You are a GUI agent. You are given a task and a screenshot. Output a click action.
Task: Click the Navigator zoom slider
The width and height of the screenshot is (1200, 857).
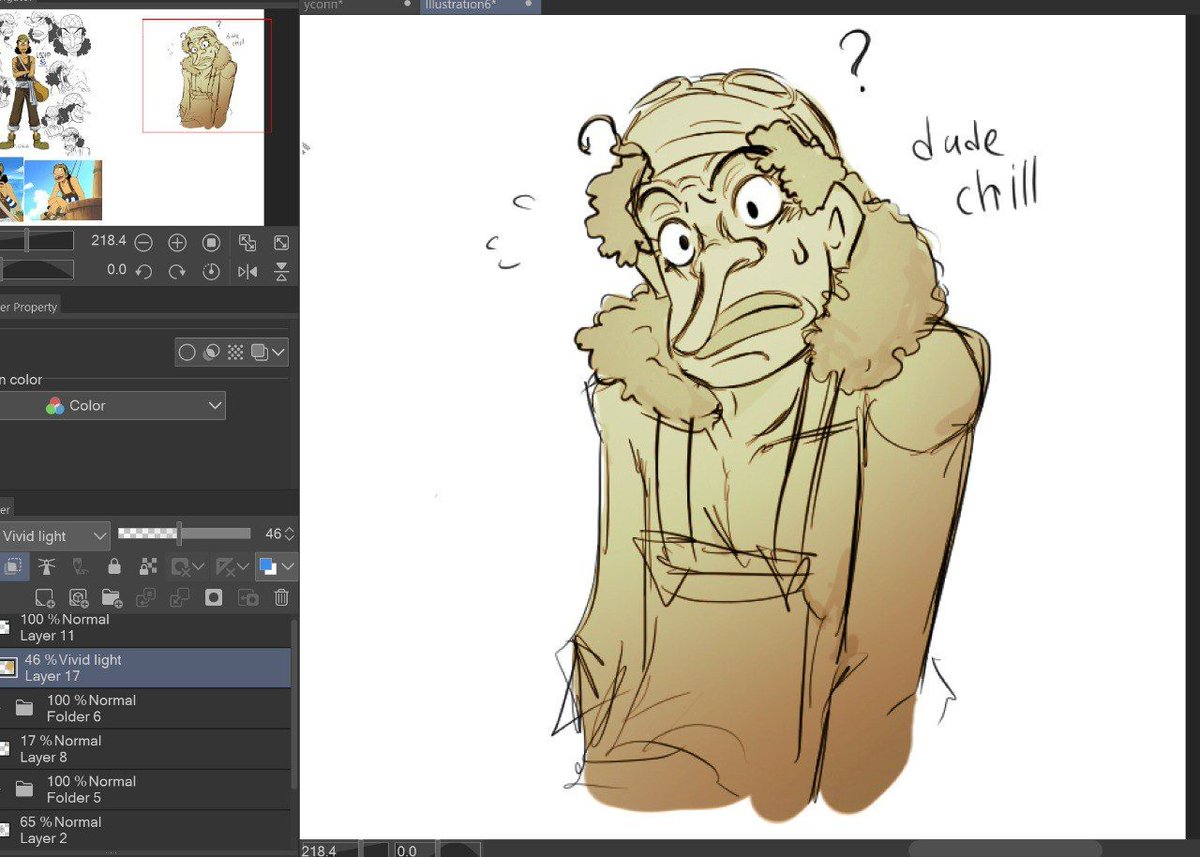[x=37, y=241]
